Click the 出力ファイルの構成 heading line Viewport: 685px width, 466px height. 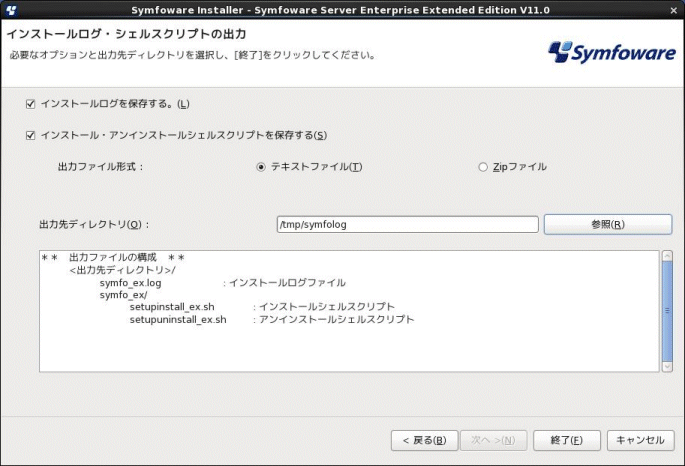pyautogui.click(x=113, y=258)
